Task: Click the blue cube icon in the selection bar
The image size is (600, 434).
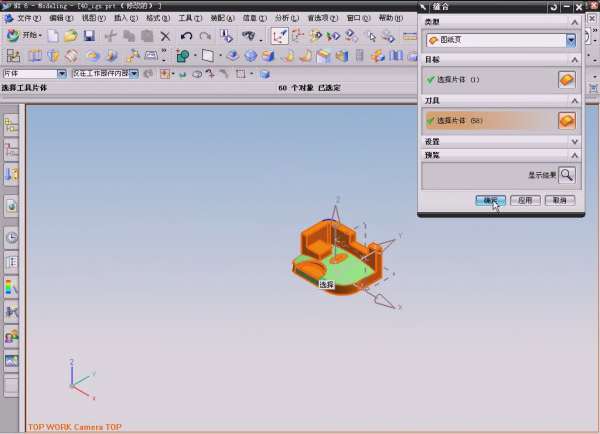Action: (x=265, y=74)
